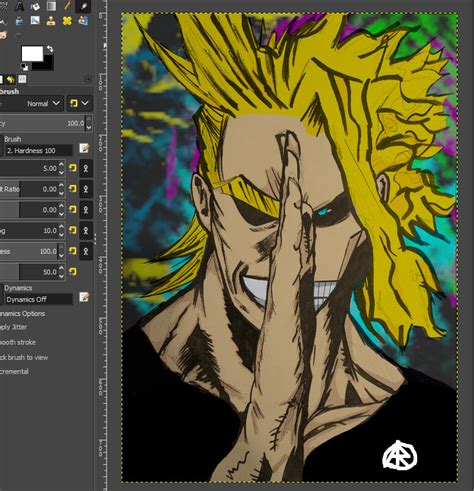Click the black background color swatch

pyautogui.click(x=48, y=63)
